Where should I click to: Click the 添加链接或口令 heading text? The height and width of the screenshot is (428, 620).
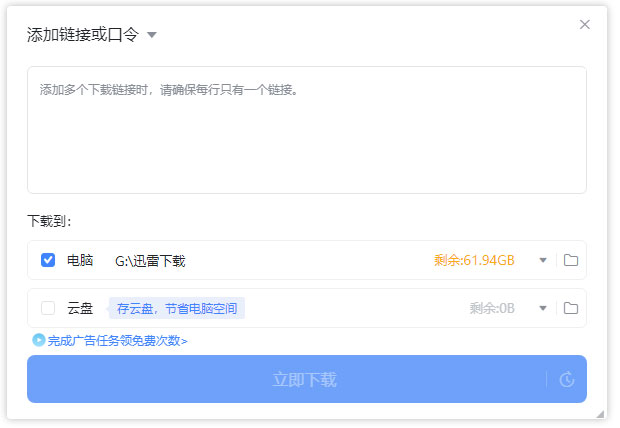tap(84, 35)
